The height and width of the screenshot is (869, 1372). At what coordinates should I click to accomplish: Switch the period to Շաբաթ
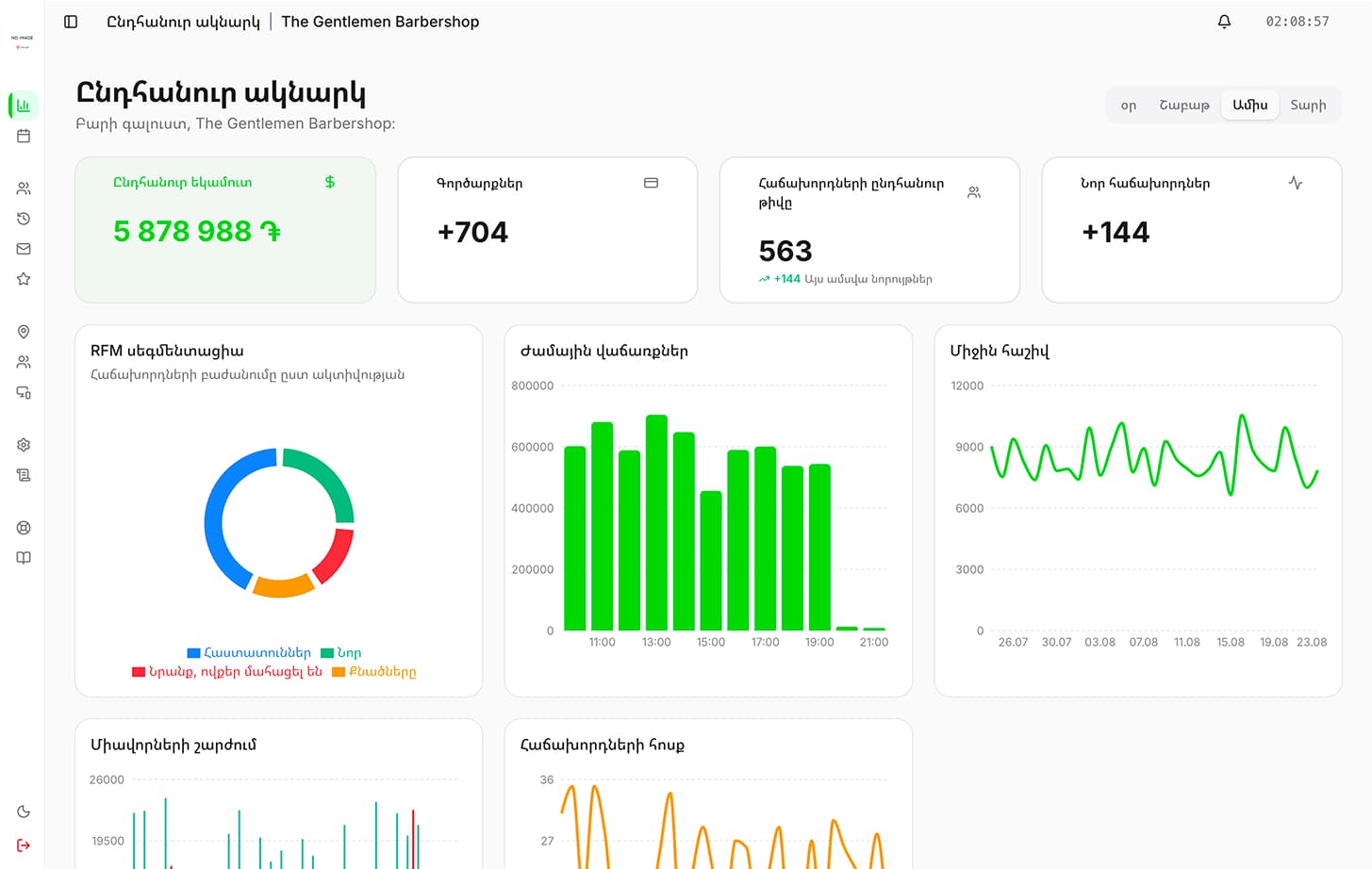[x=1184, y=106]
